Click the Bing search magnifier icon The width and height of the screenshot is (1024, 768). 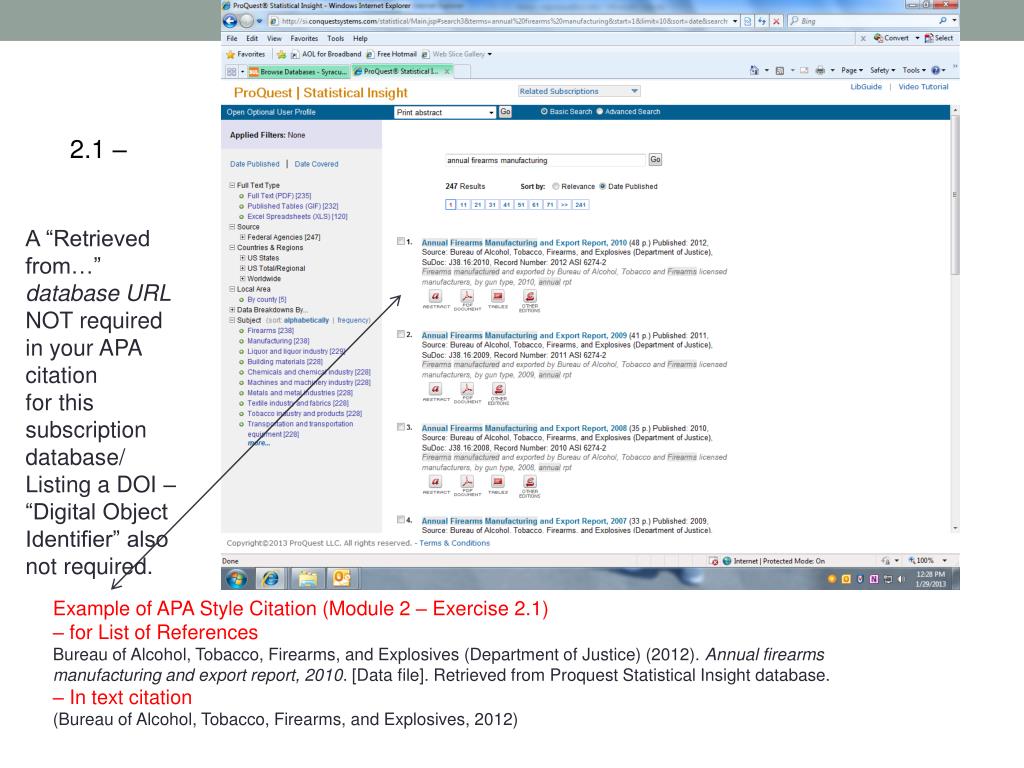pyautogui.click(x=942, y=21)
